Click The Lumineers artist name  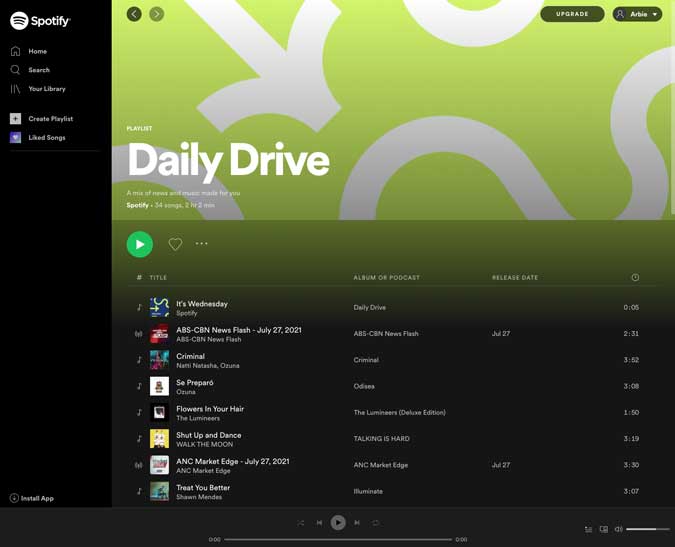pos(198,418)
